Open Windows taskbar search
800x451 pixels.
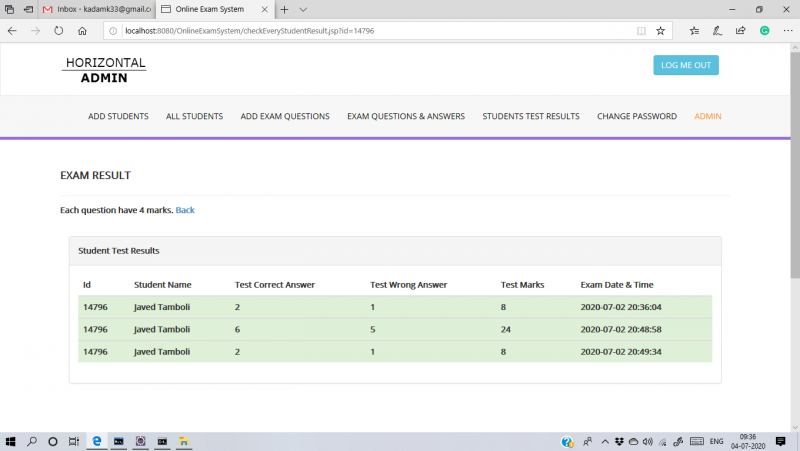pos(32,442)
